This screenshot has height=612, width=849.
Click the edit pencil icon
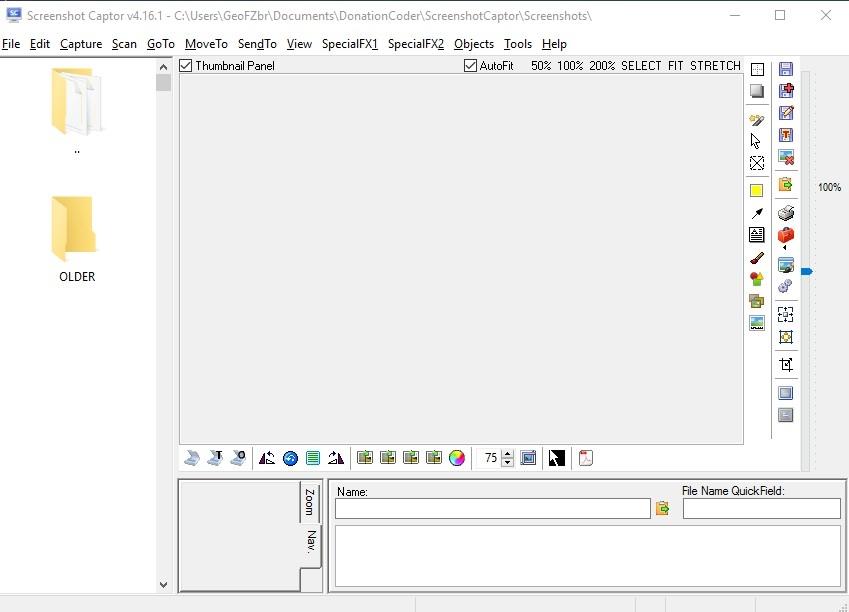786,113
